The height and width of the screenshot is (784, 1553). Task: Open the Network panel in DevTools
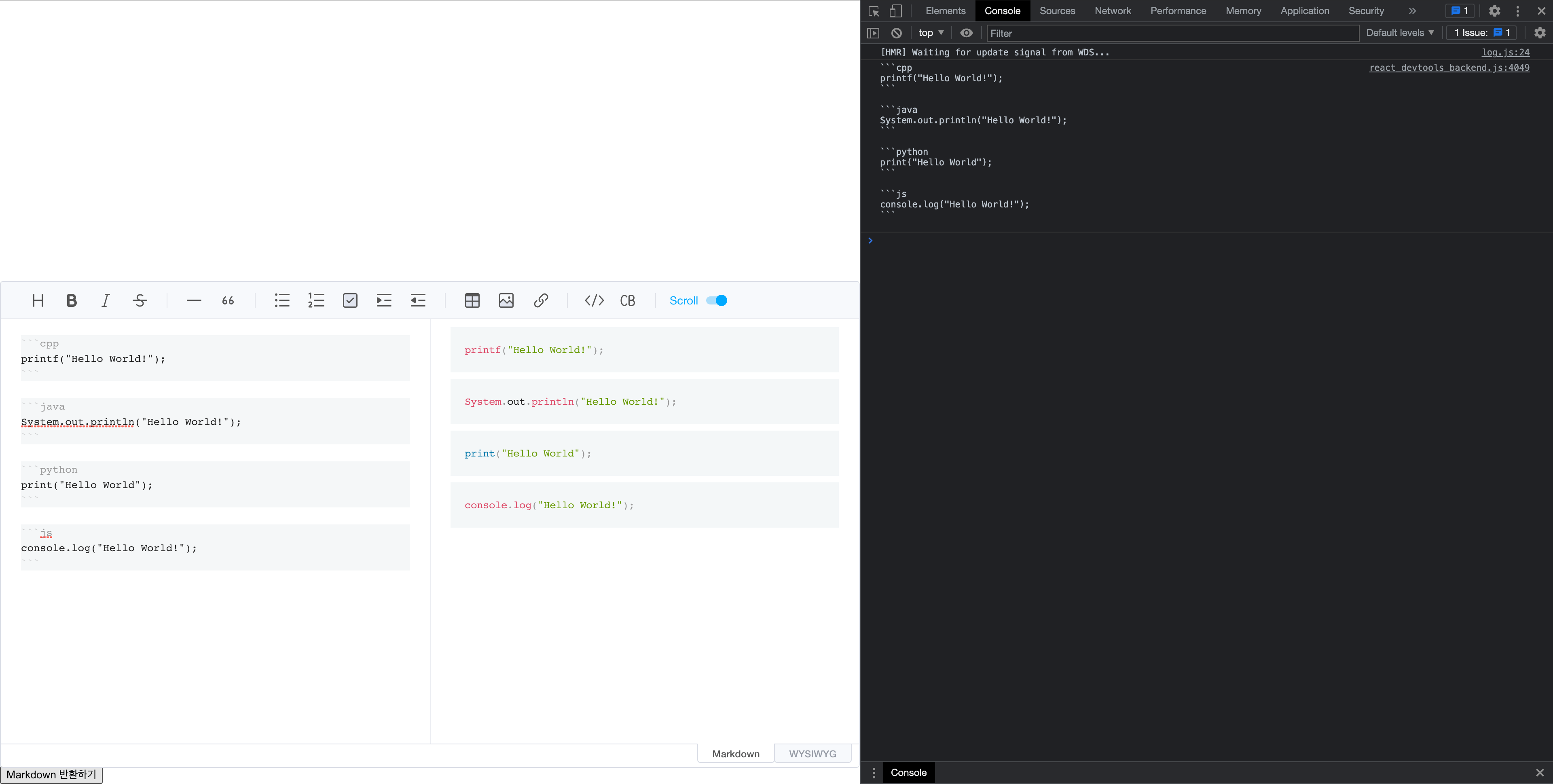tap(1112, 11)
